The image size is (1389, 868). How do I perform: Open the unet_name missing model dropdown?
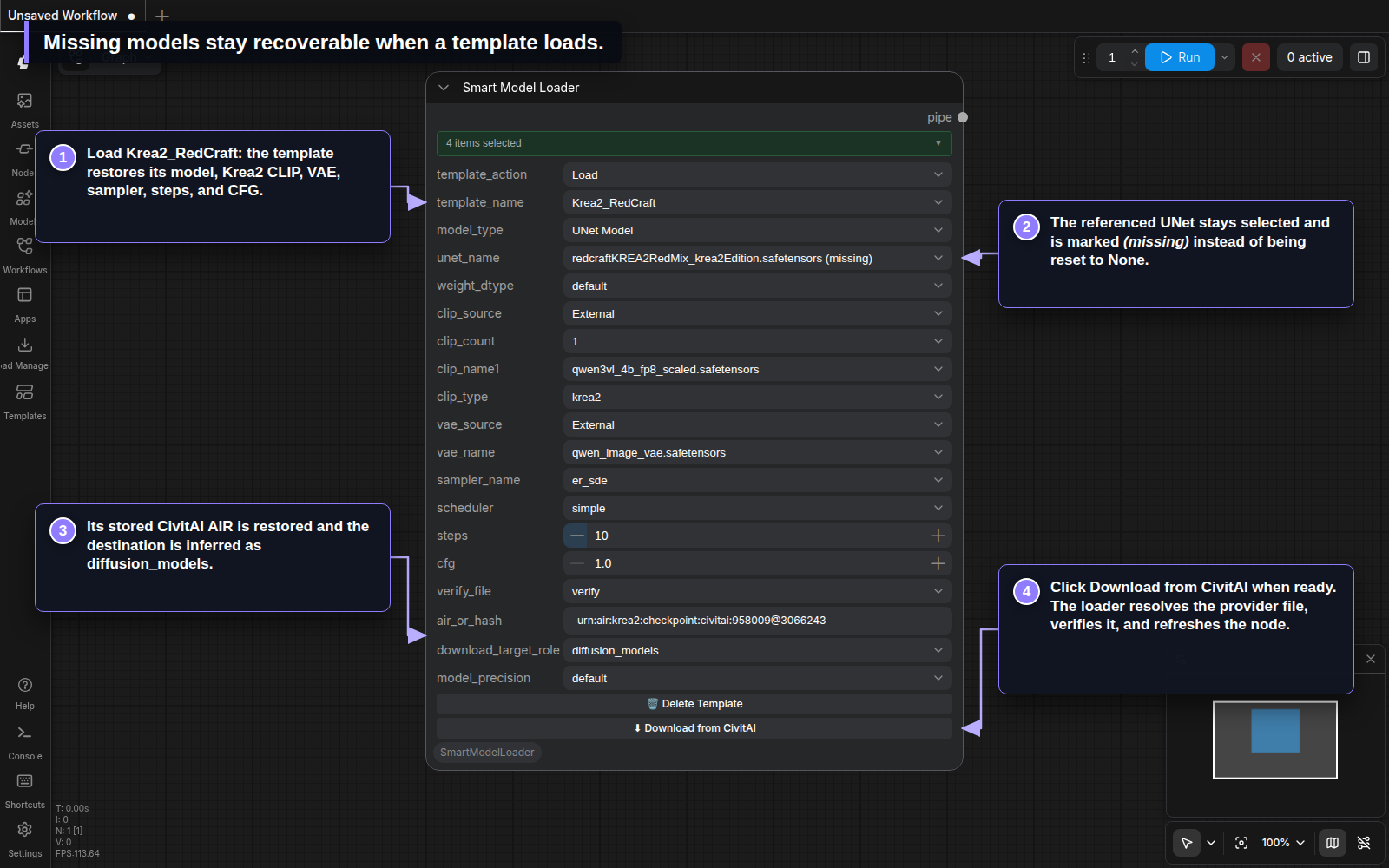pyautogui.click(x=758, y=258)
